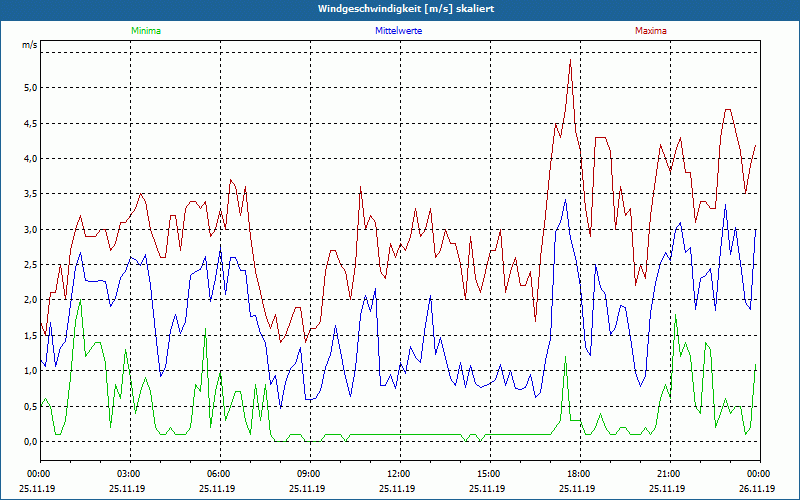This screenshot has height=500, width=800.
Task: Click the 1,0 y-axis value
Action: click(x=31, y=371)
